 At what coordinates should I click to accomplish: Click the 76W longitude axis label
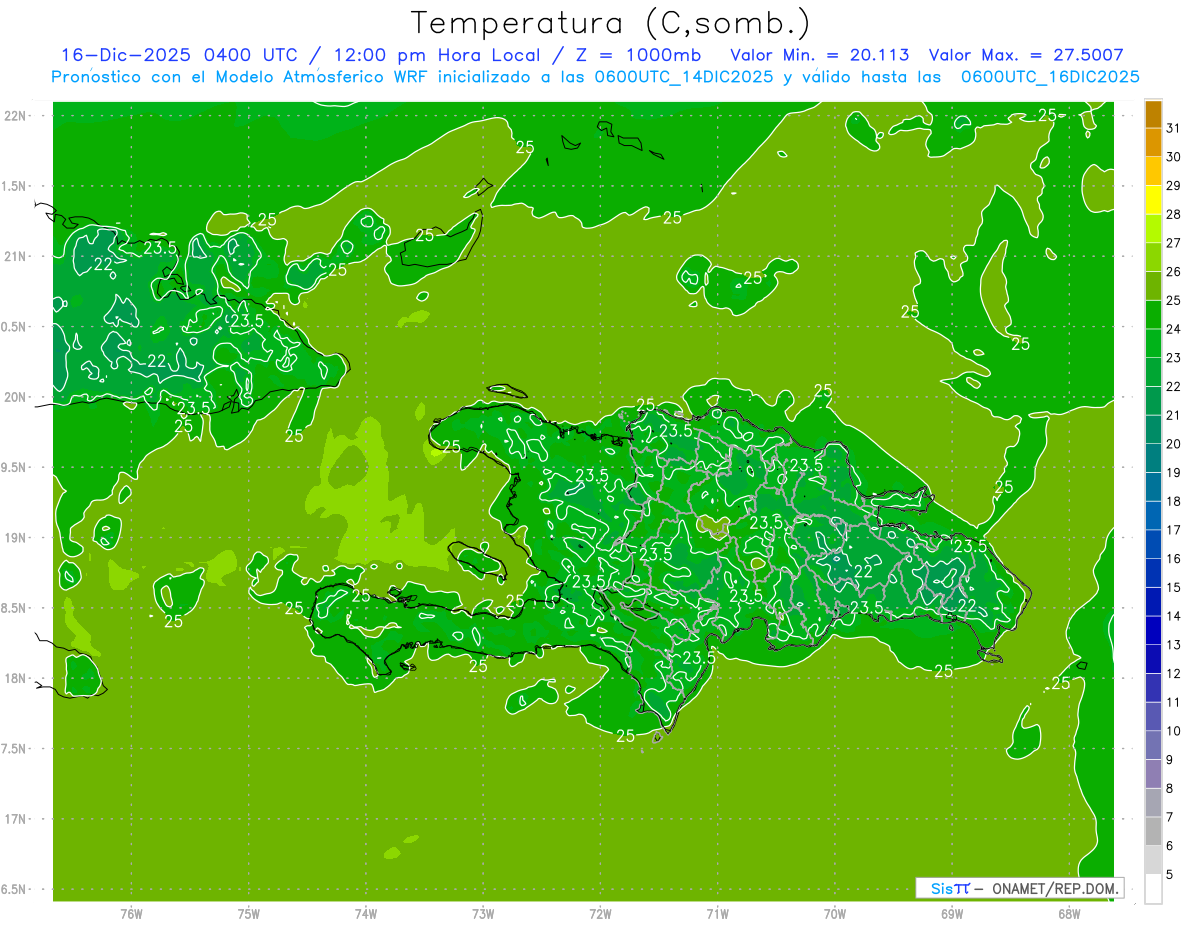131,914
